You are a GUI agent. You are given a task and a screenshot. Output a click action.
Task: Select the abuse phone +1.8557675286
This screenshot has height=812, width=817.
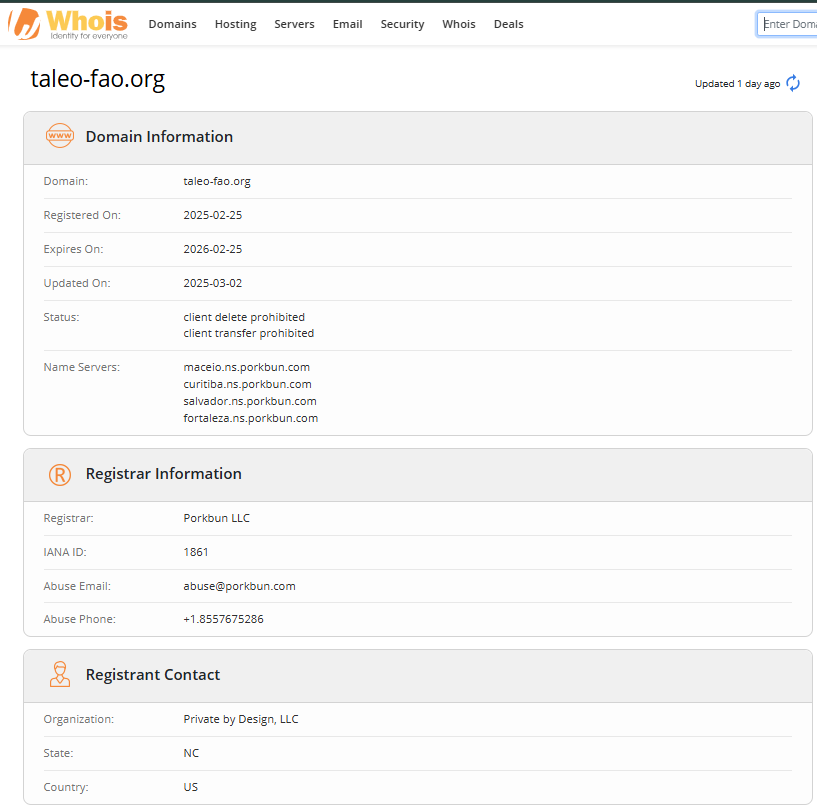coord(224,619)
